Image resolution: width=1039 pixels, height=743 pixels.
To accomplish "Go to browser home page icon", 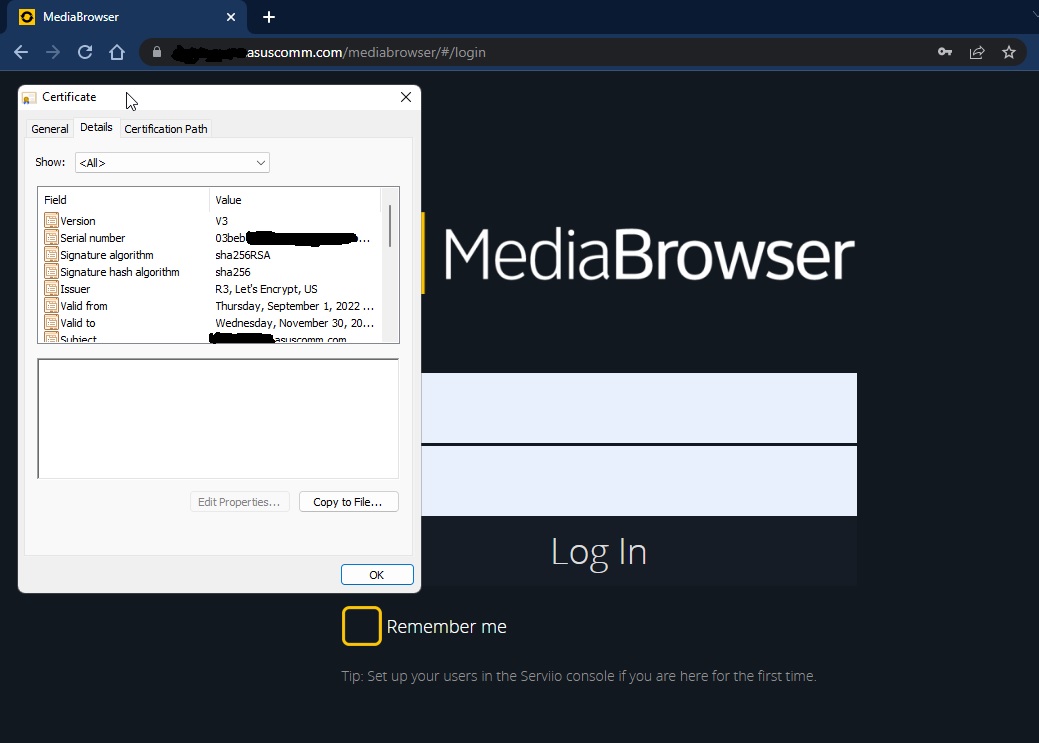I will (117, 52).
